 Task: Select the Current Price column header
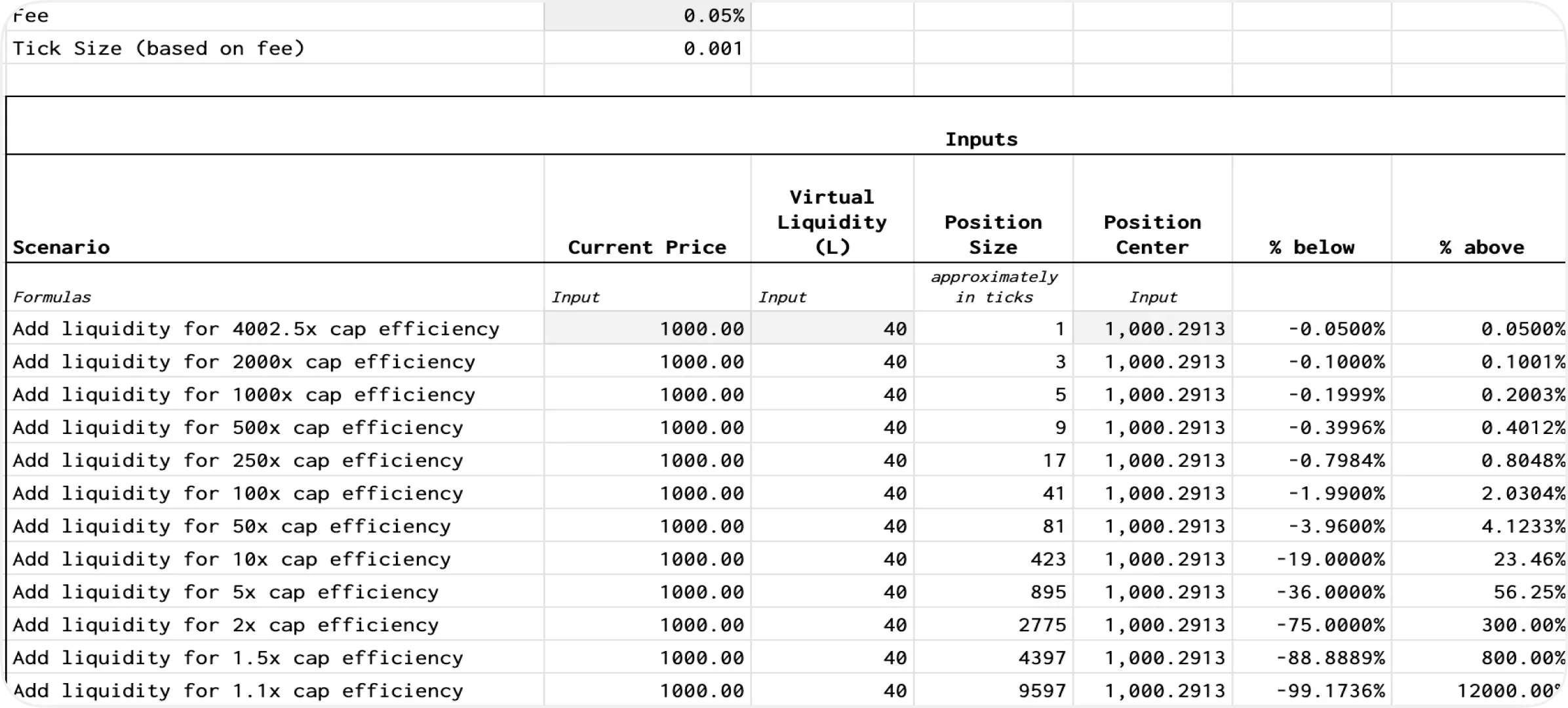pyautogui.click(x=648, y=208)
